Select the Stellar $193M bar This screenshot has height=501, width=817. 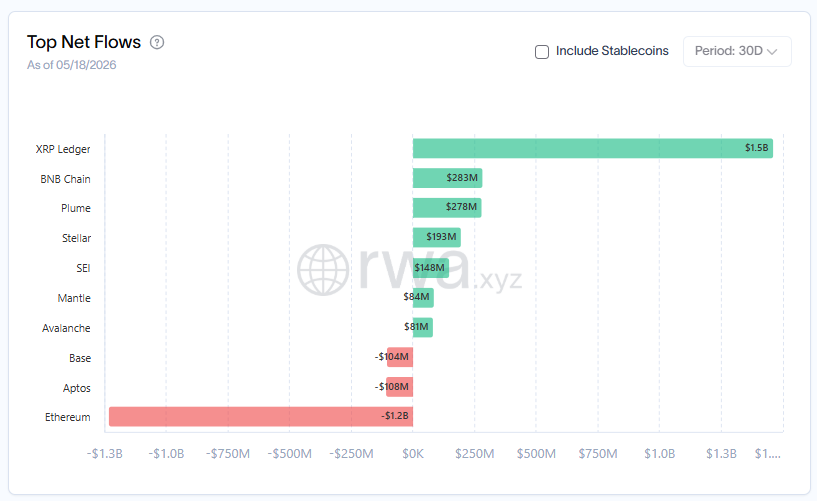(437, 237)
